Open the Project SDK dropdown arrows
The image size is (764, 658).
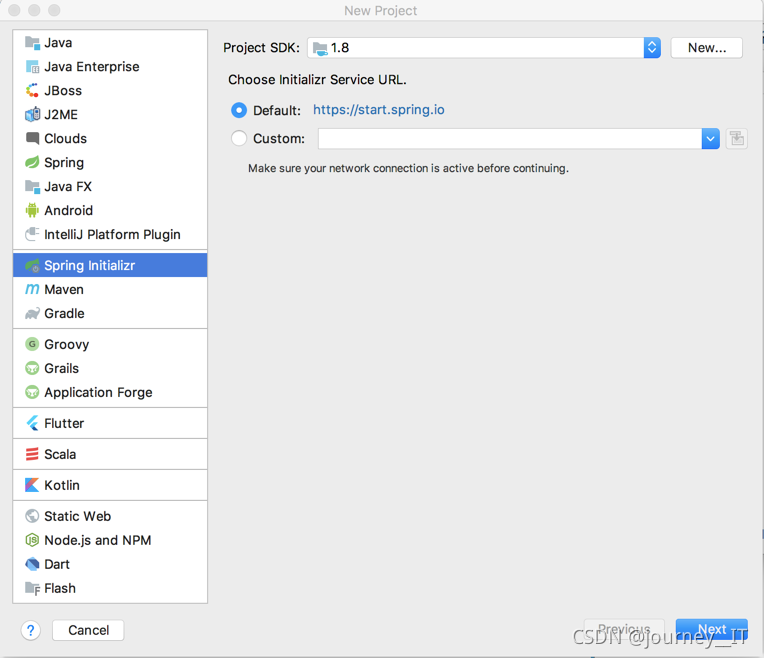click(x=652, y=48)
